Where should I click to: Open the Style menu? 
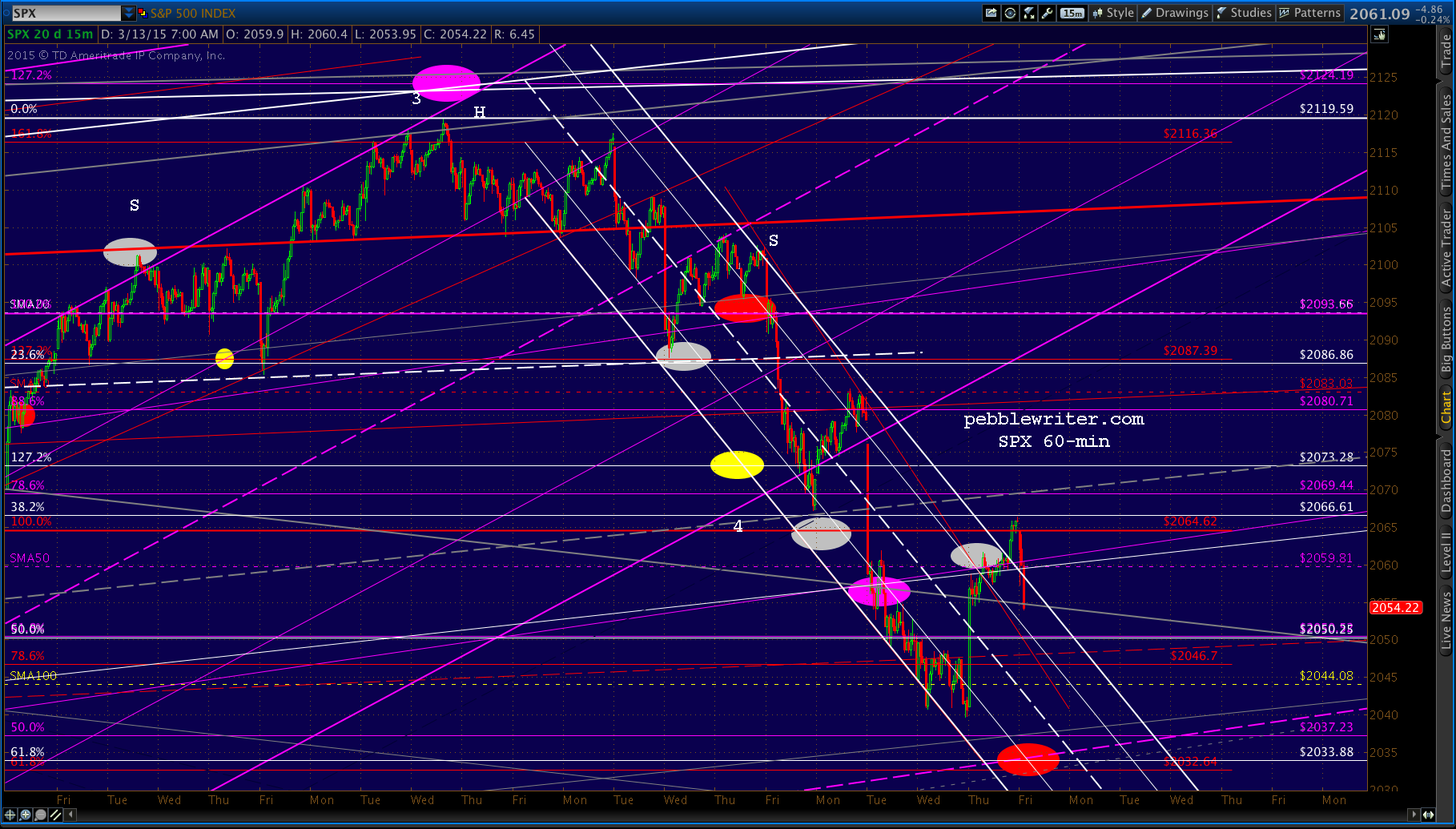pyautogui.click(x=1112, y=13)
